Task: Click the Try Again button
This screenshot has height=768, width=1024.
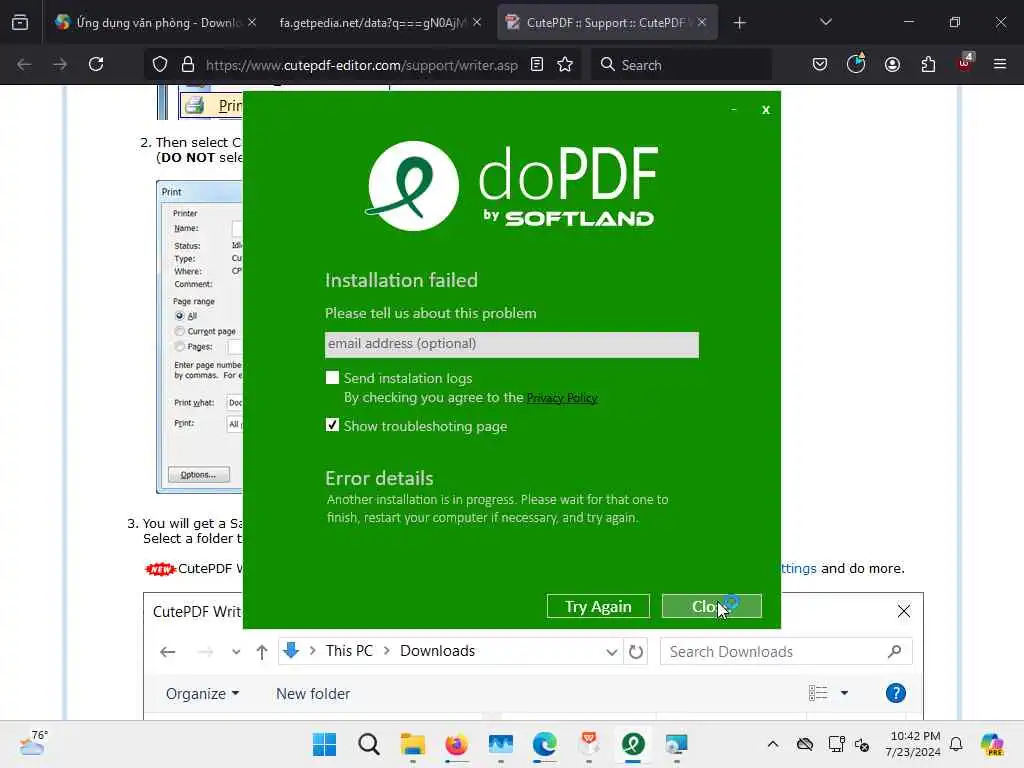Action: point(598,606)
